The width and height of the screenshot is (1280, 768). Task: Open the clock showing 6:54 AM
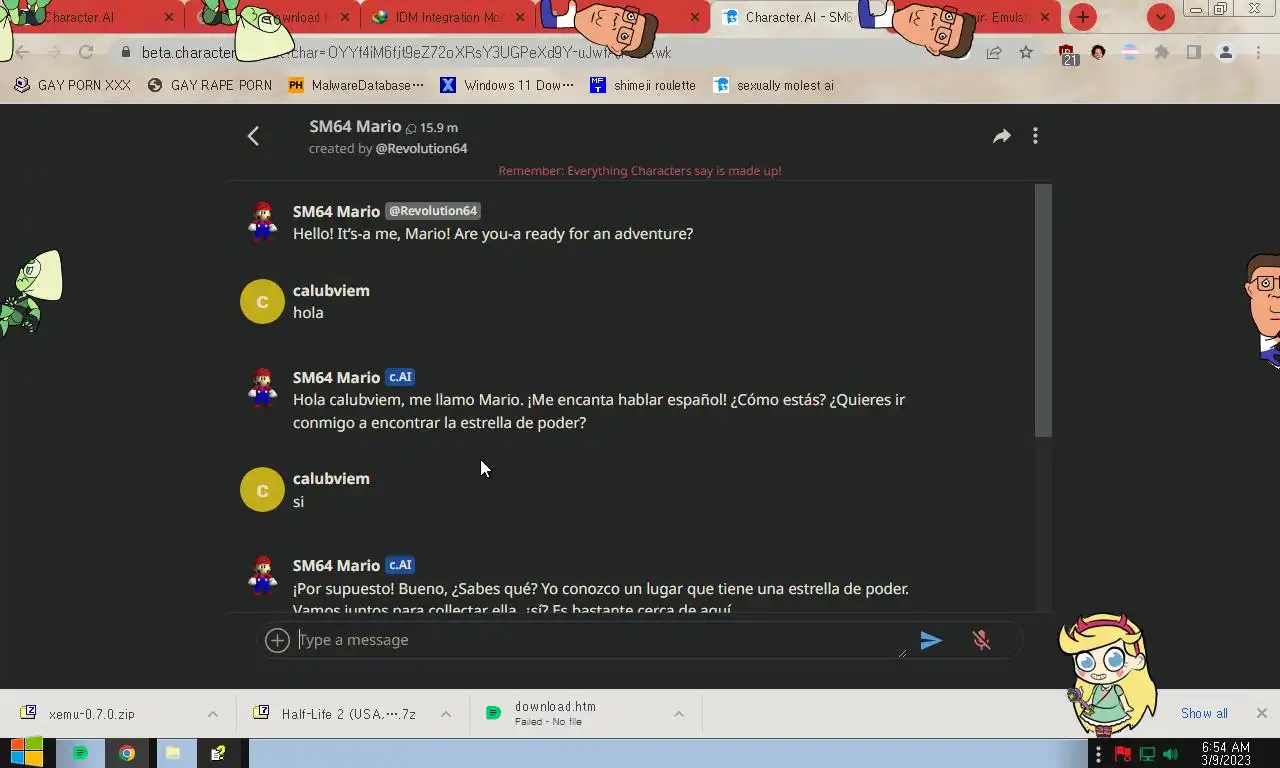coord(1226,754)
